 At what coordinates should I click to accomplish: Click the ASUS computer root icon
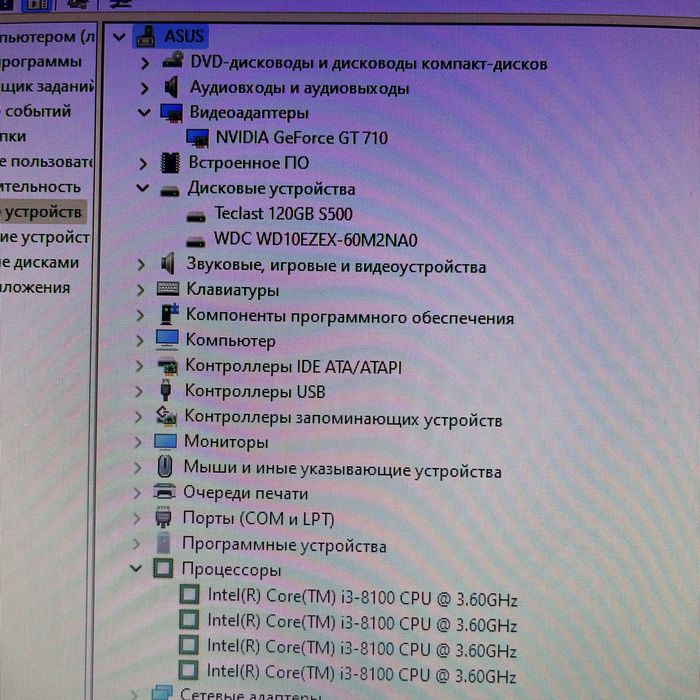(146, 36)
